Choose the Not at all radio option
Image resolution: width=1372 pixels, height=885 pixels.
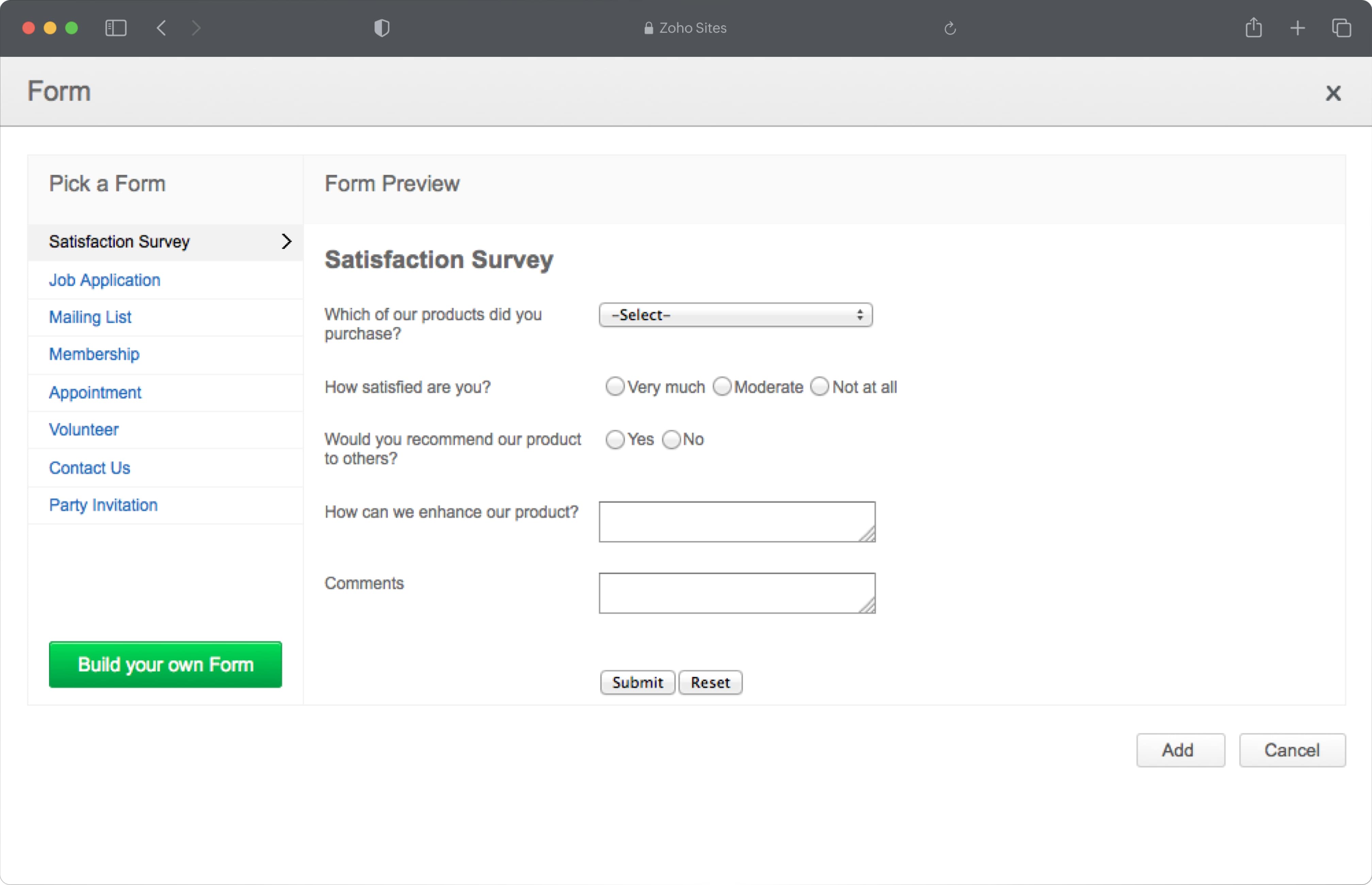[x=819, y=386]
